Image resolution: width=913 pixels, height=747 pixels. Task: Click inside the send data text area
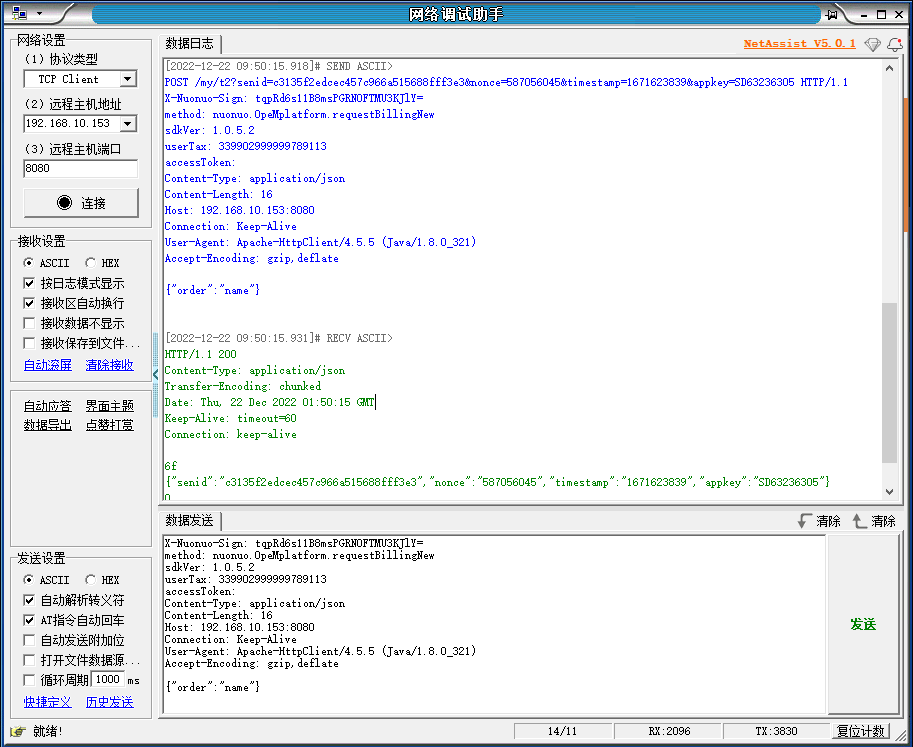click(x=494, y=624)
